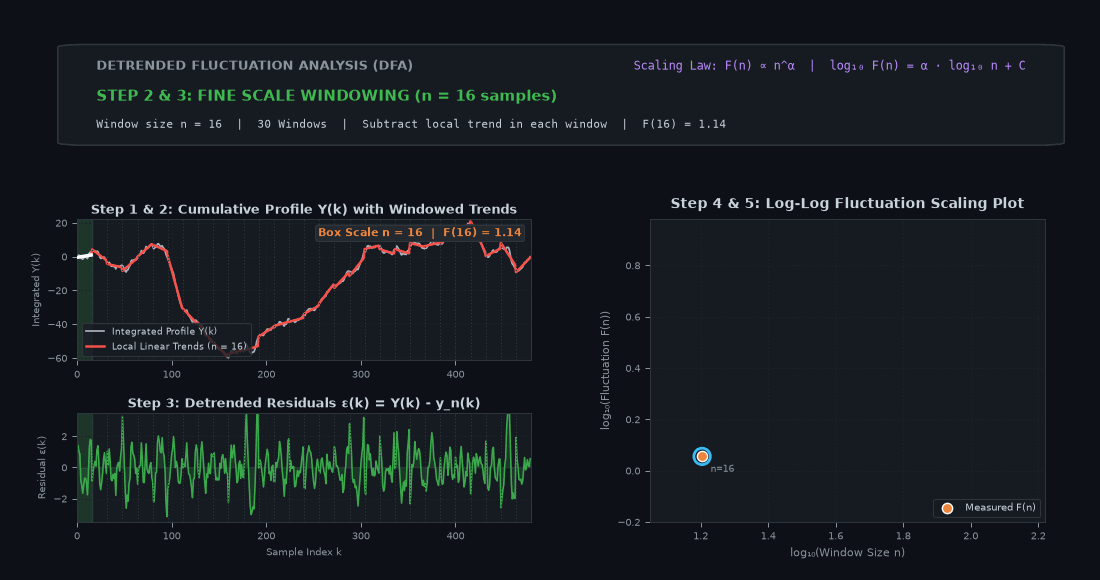Screen dimensions: 1100x580
Task: Click the orange Measured F(n) legend marker
Action: 947,508
